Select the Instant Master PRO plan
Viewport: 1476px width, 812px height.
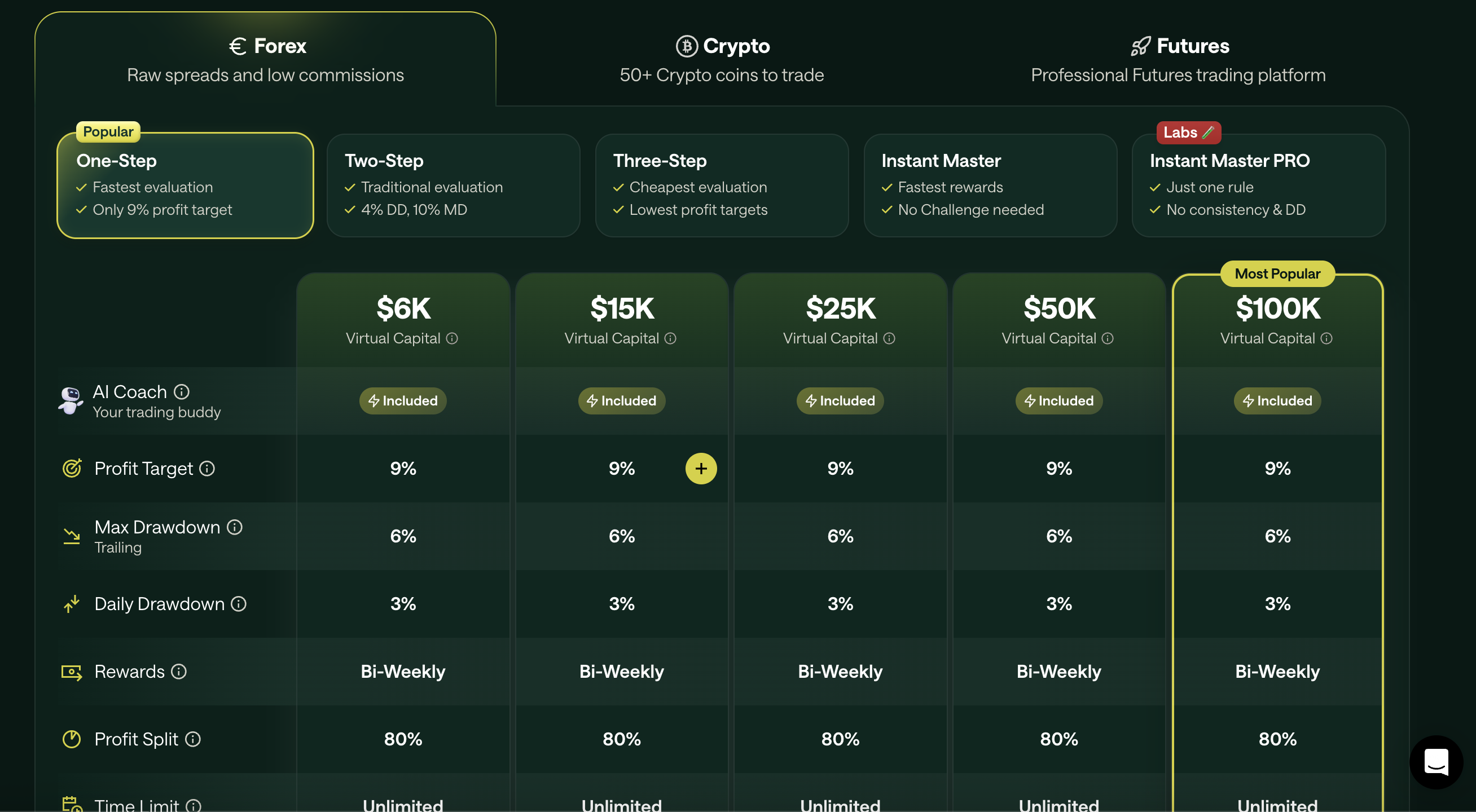1258,186
